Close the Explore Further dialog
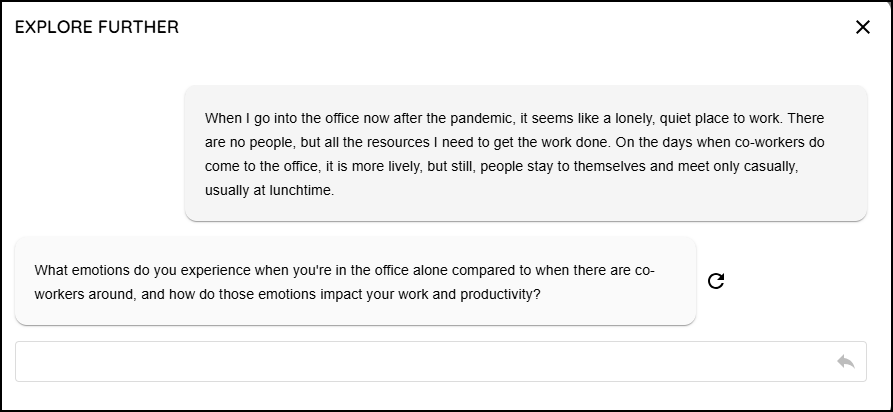This screenshot has width=893, height=412. [x=863, y=27]
